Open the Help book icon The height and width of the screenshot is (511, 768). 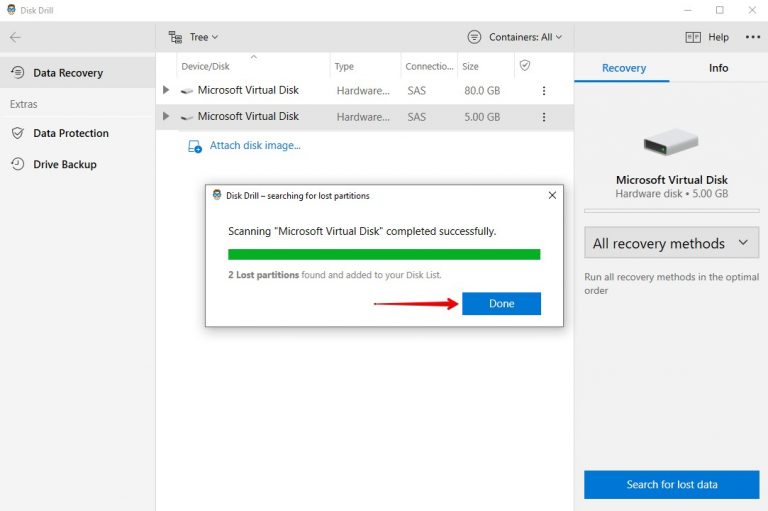[x=693, y=37]
